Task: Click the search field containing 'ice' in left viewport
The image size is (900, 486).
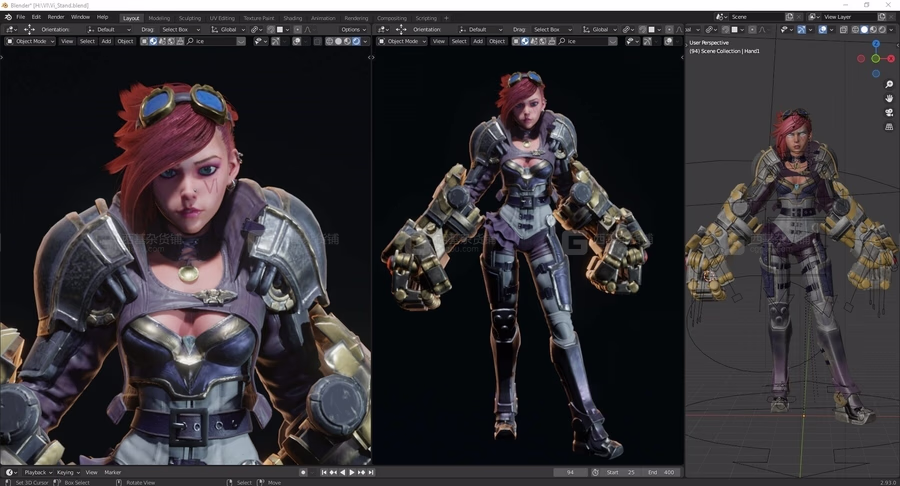Action: coord(216,41)
